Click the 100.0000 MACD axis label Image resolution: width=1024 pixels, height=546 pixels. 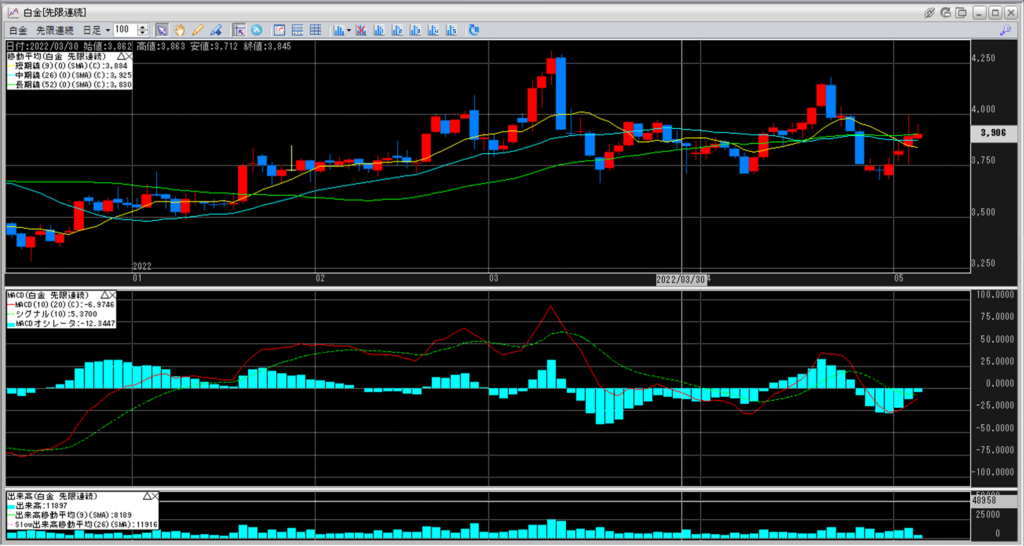click(996, 295)
